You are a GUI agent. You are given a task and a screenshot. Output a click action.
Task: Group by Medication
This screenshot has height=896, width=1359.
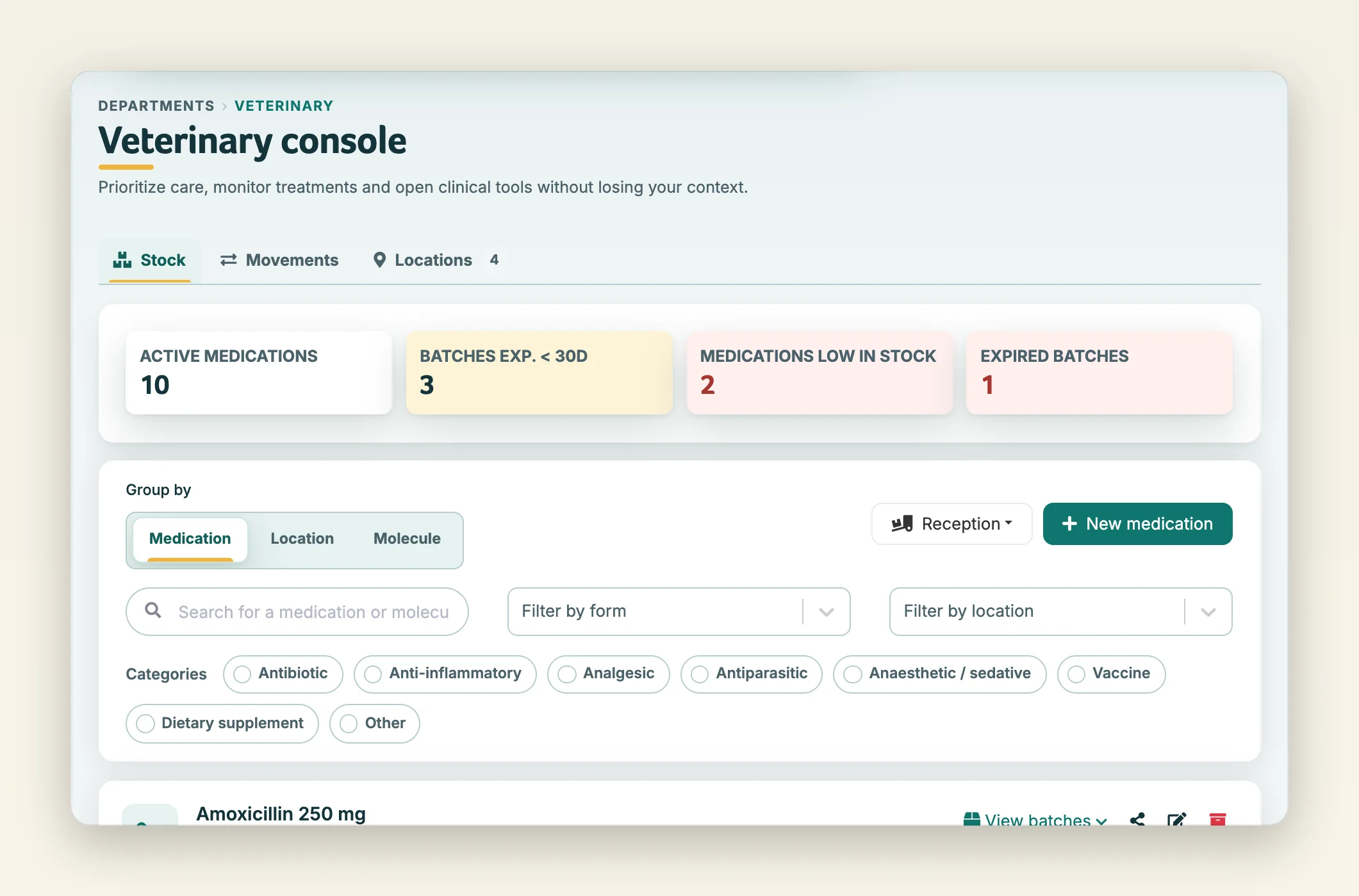190,539
